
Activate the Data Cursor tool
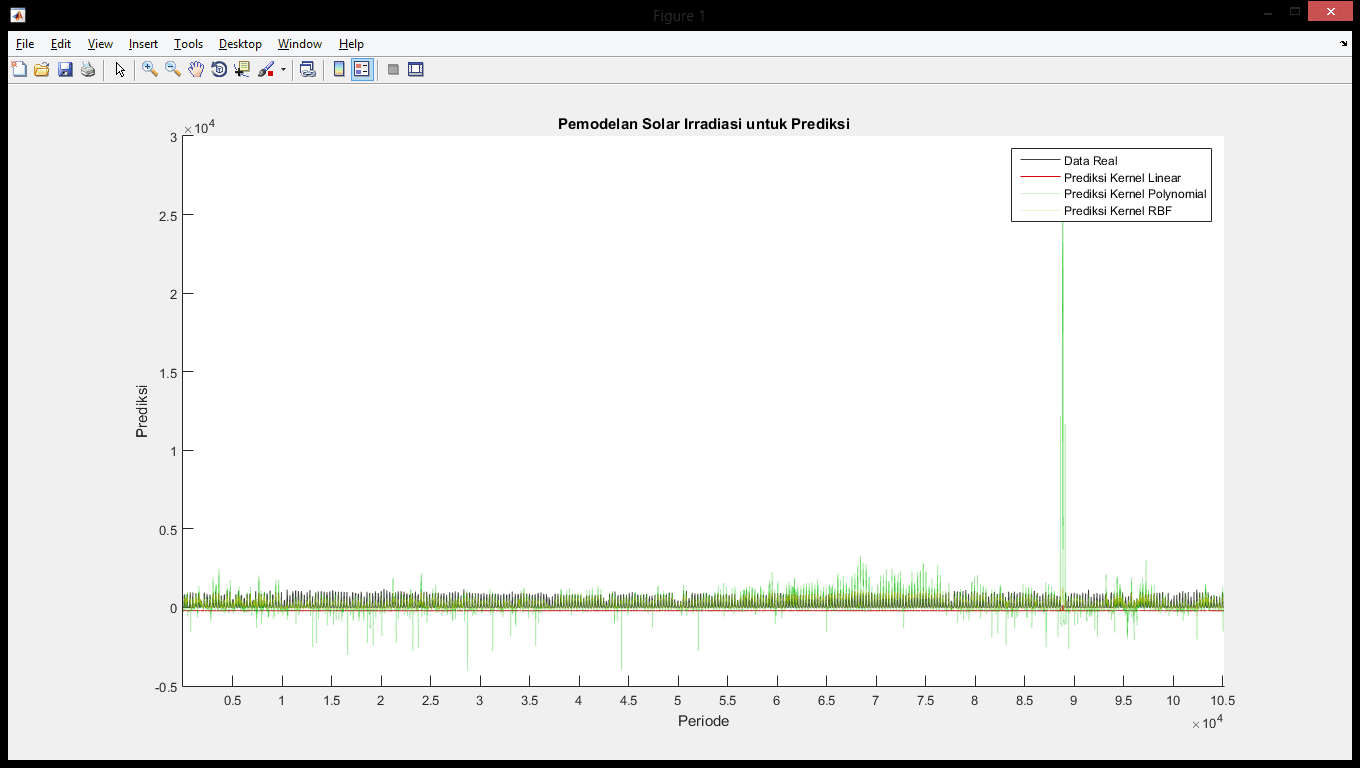coord(242,69)
